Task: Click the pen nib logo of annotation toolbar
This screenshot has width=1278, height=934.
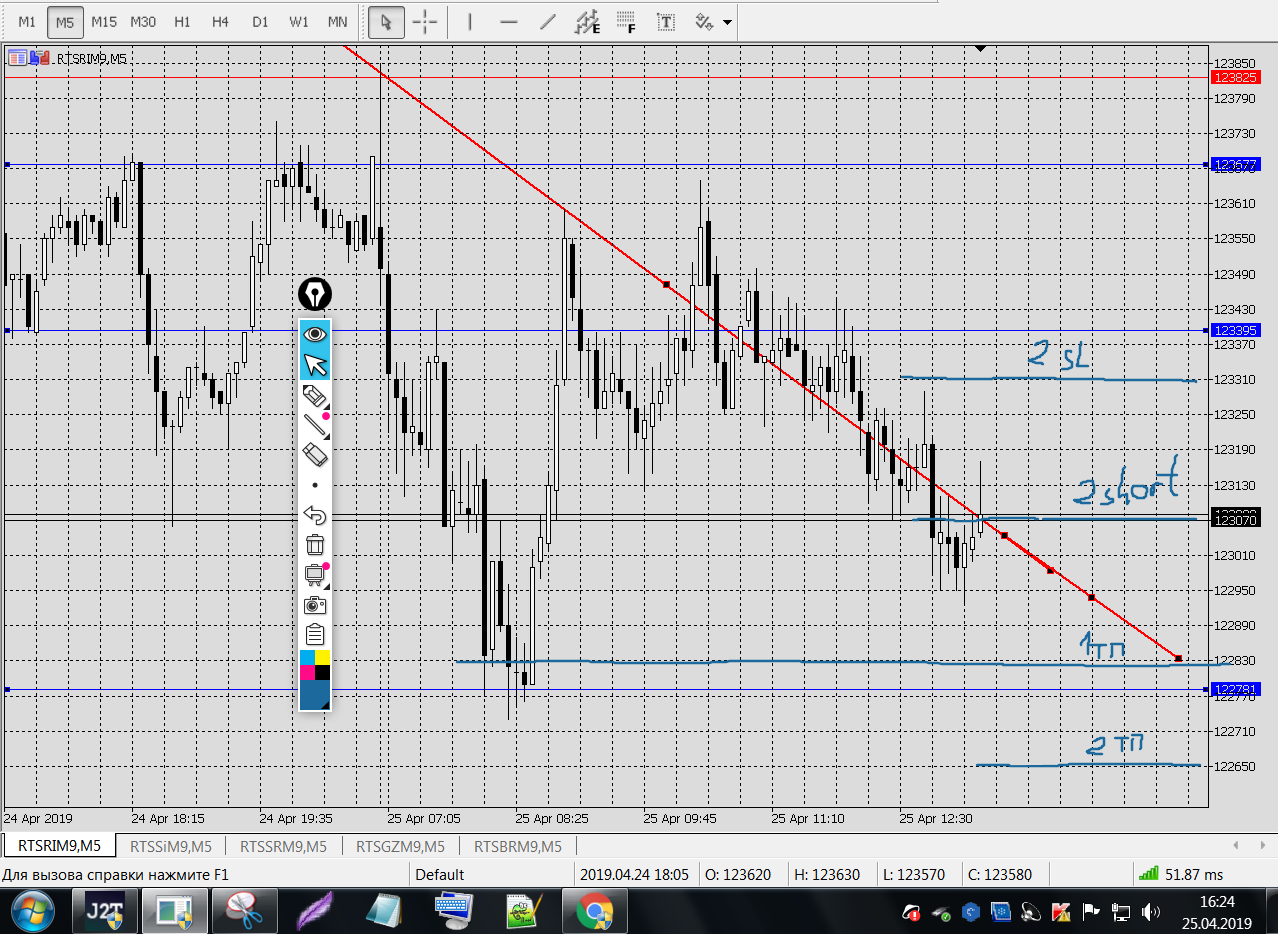Action: (x=315, y=294)
